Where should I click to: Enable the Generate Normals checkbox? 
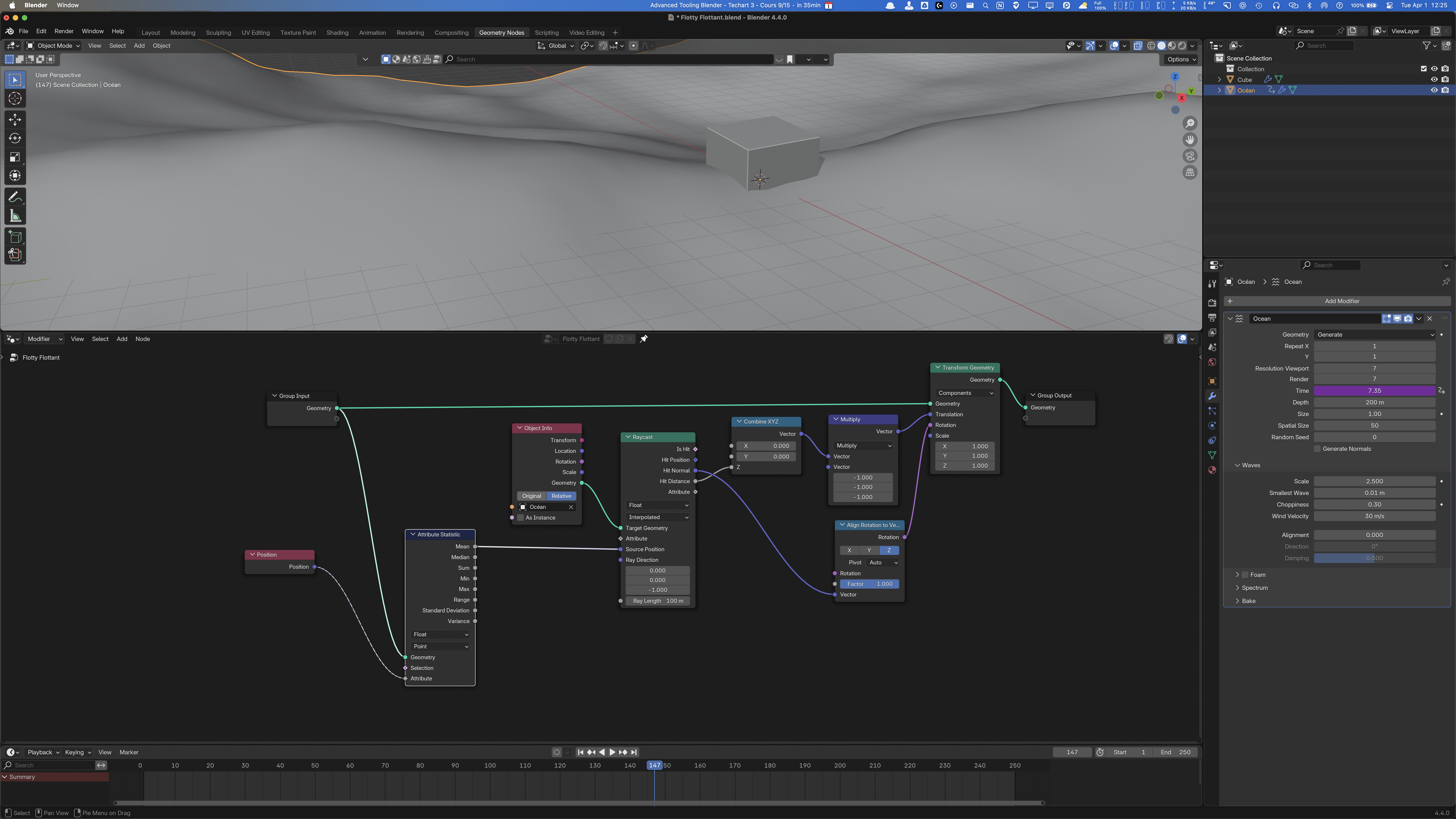tap(1317, 449)
